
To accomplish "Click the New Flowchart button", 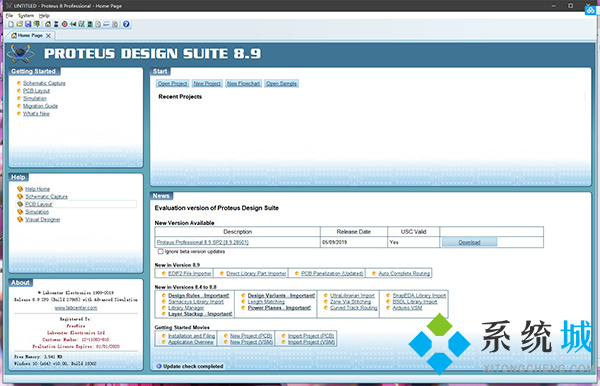I will click(x=243, y=83).
